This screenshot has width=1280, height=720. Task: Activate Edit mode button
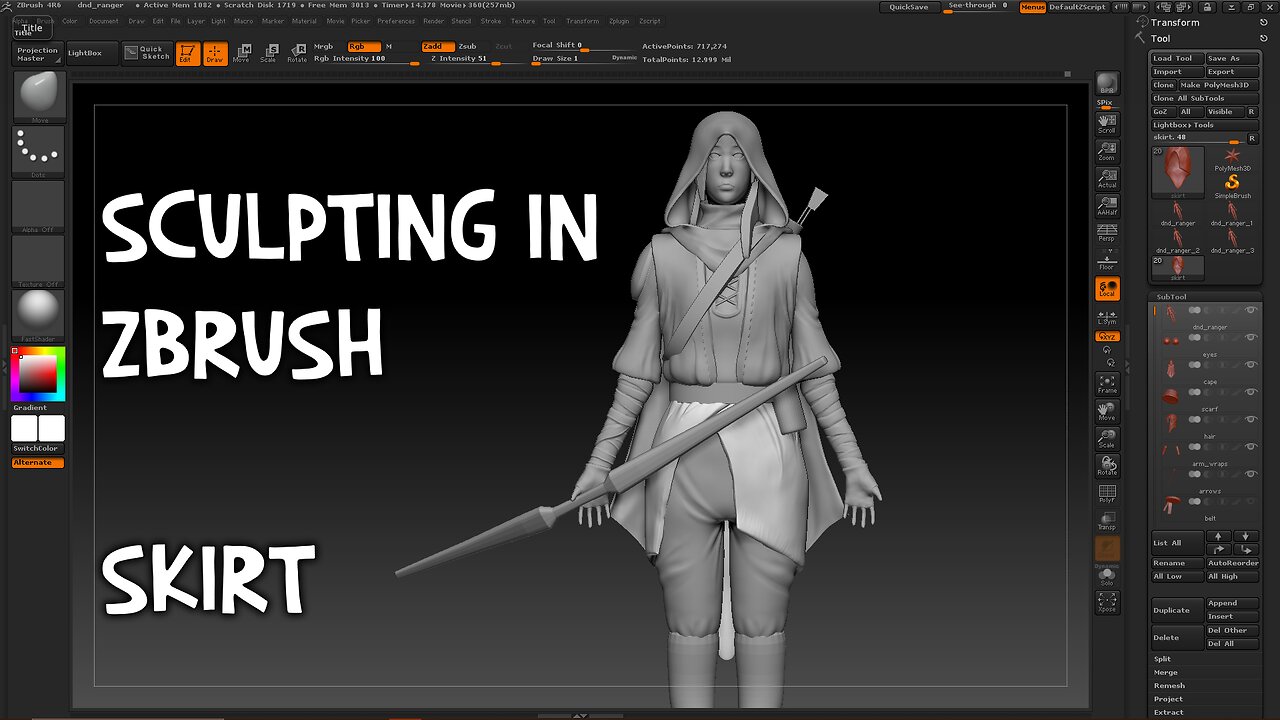point(187,54)
